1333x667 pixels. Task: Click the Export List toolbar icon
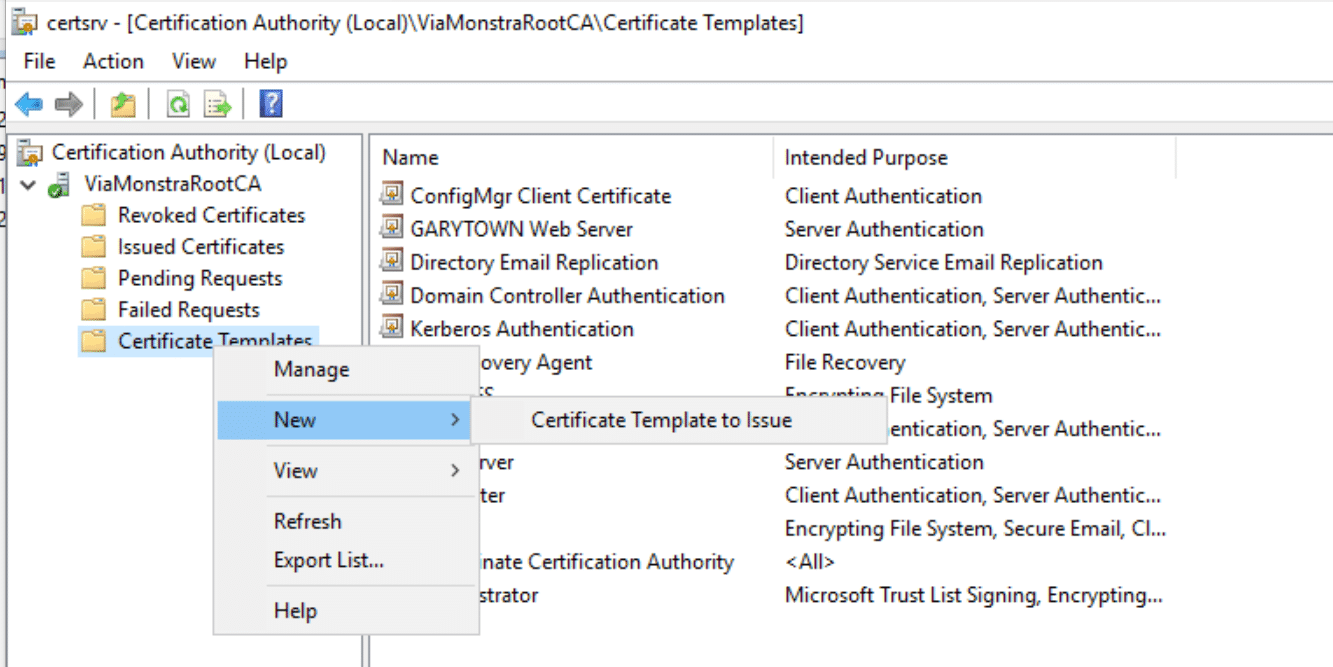click(217, 104)
